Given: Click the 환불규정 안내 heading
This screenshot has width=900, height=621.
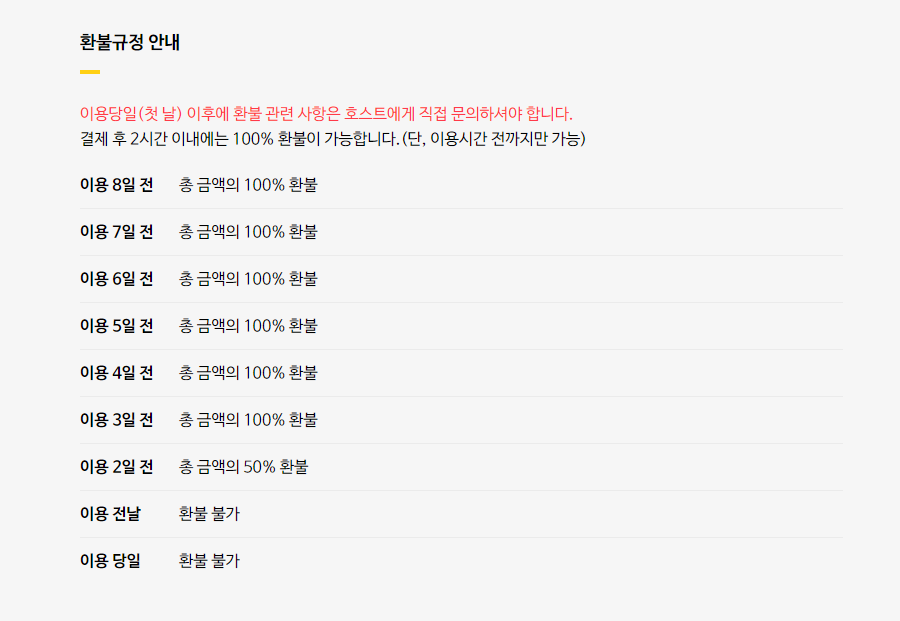Looking at the screenshot, I should coord(130,42).
